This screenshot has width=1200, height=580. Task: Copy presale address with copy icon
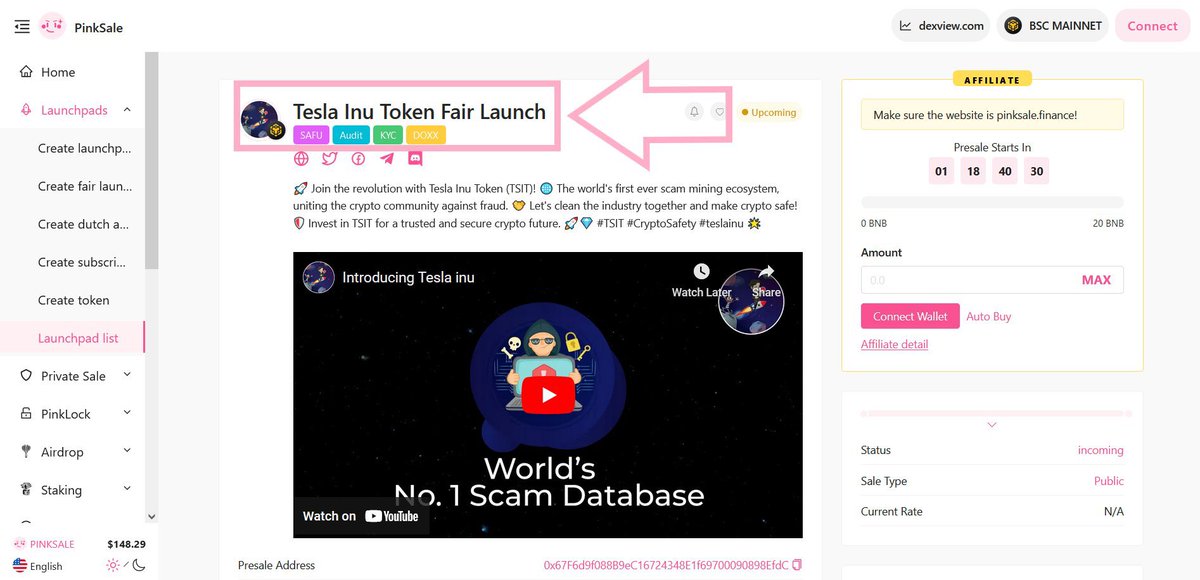[x=797, y=565]
